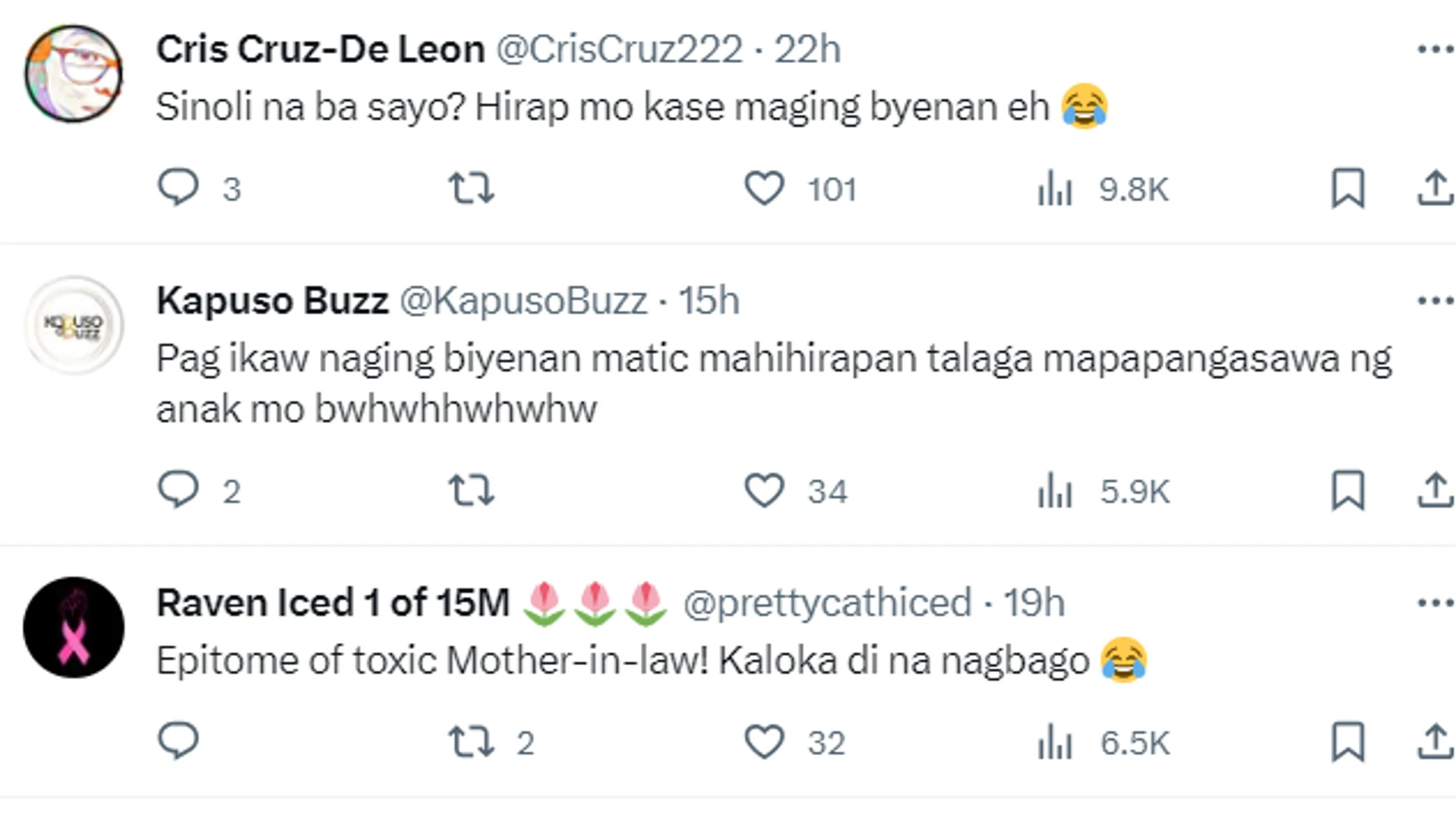
Task: Open the Kapuso Buzz profile picture
Action: [x=74, y=325]
